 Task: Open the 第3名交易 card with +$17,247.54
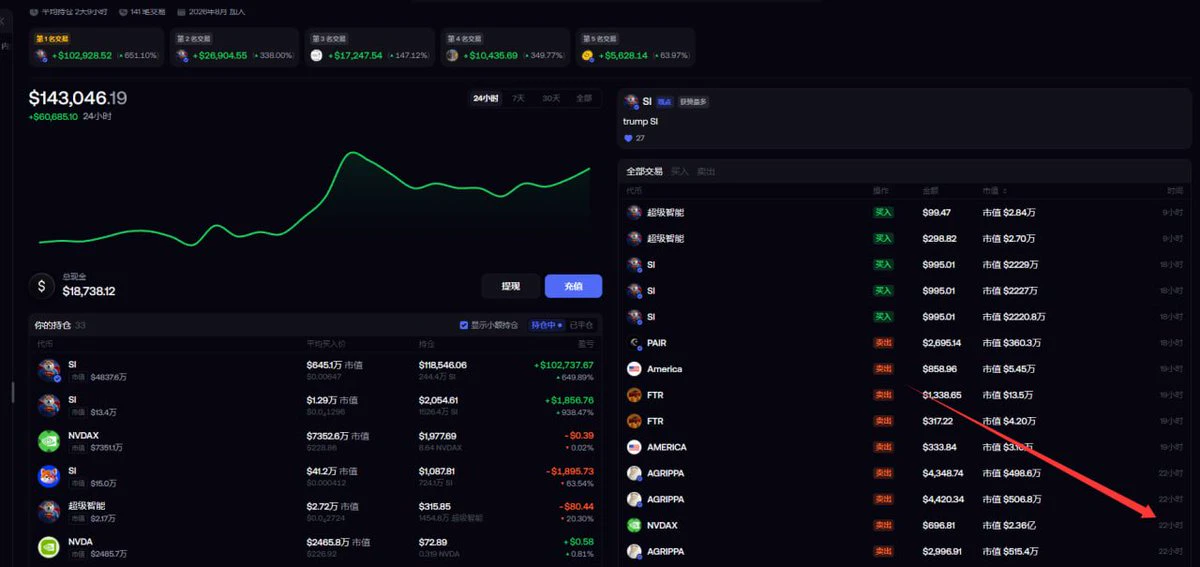coord(370,48)
